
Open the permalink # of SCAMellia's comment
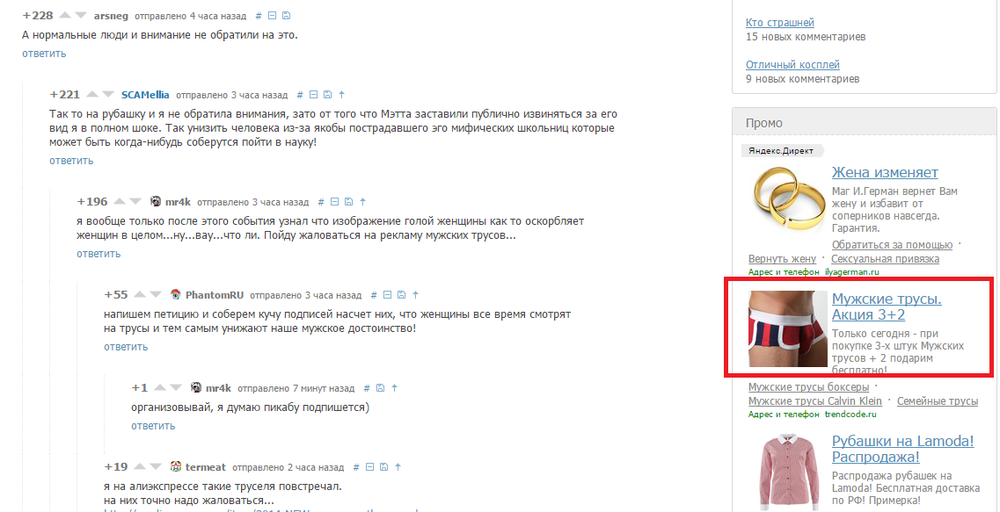coord(300,95)
